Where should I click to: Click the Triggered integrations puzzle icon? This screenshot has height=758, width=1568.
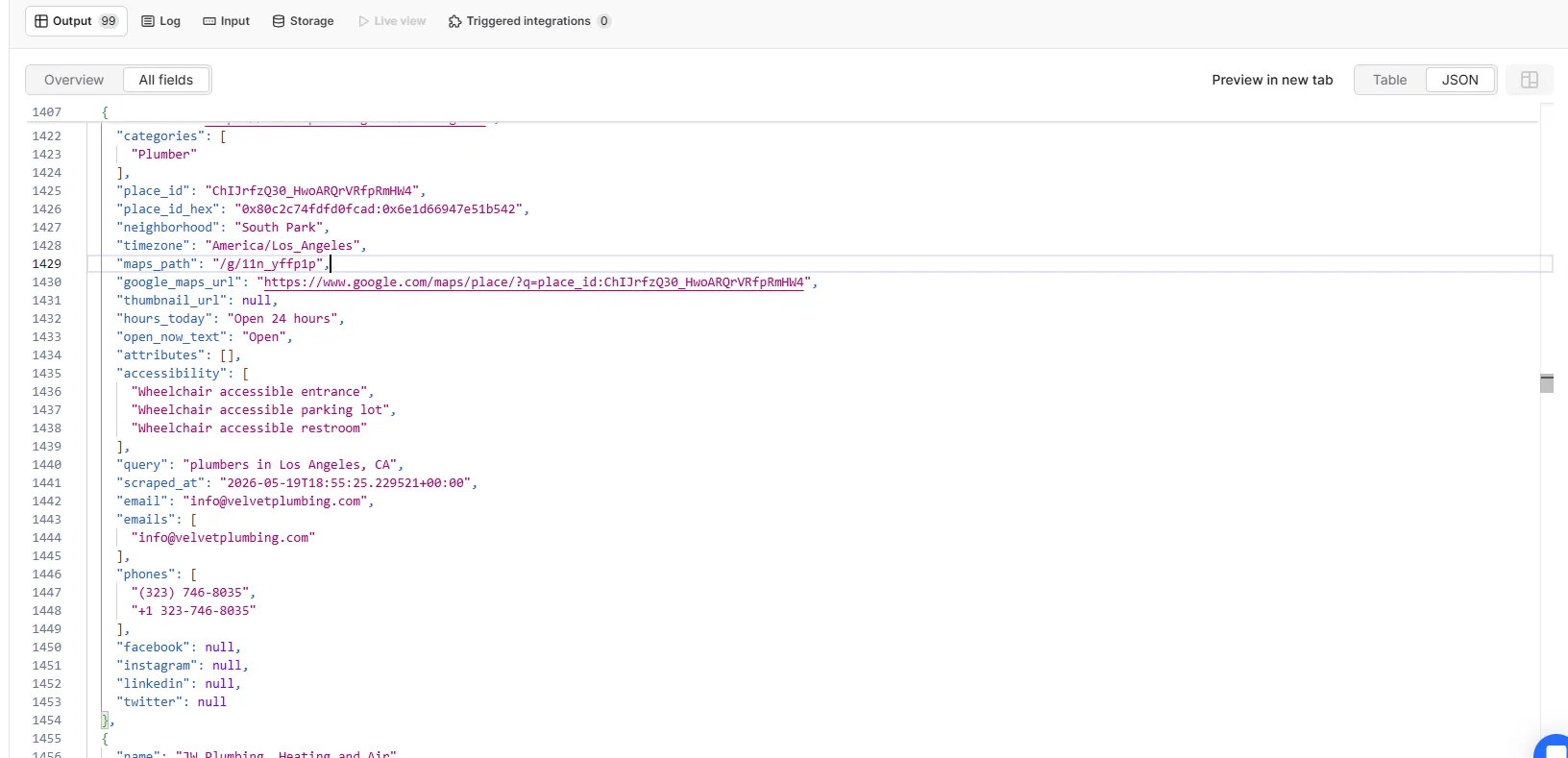tap(455, 21)
